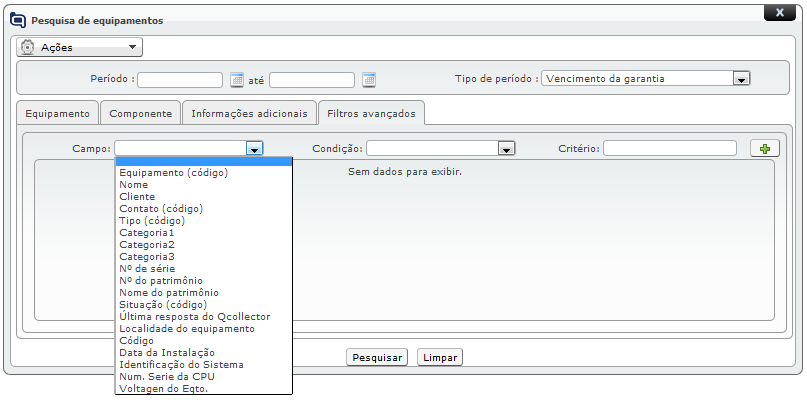Click the window logo icon in title bar
Image resolution: width=807 pixels, height=400 pixels.
(17, 20)
